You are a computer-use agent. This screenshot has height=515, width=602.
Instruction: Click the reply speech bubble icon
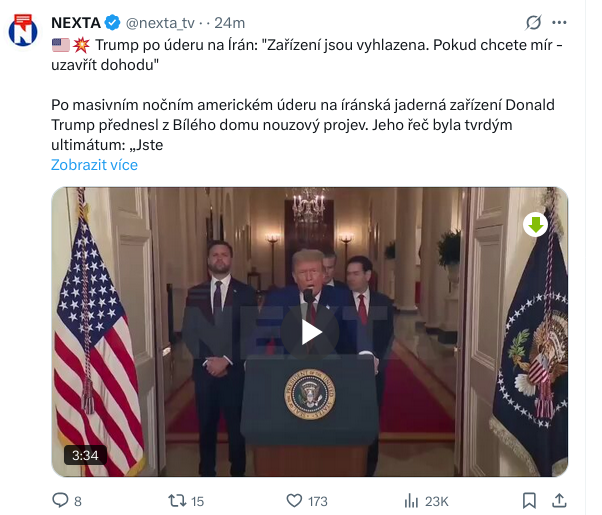pos(60,500)
